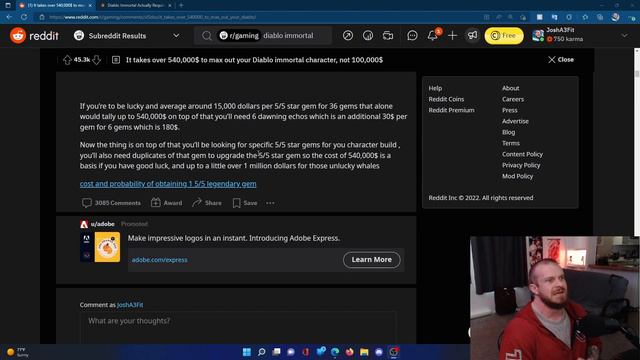Click the megaphone Advertise icon
This screenshot has width=640, height=360.
472,36
